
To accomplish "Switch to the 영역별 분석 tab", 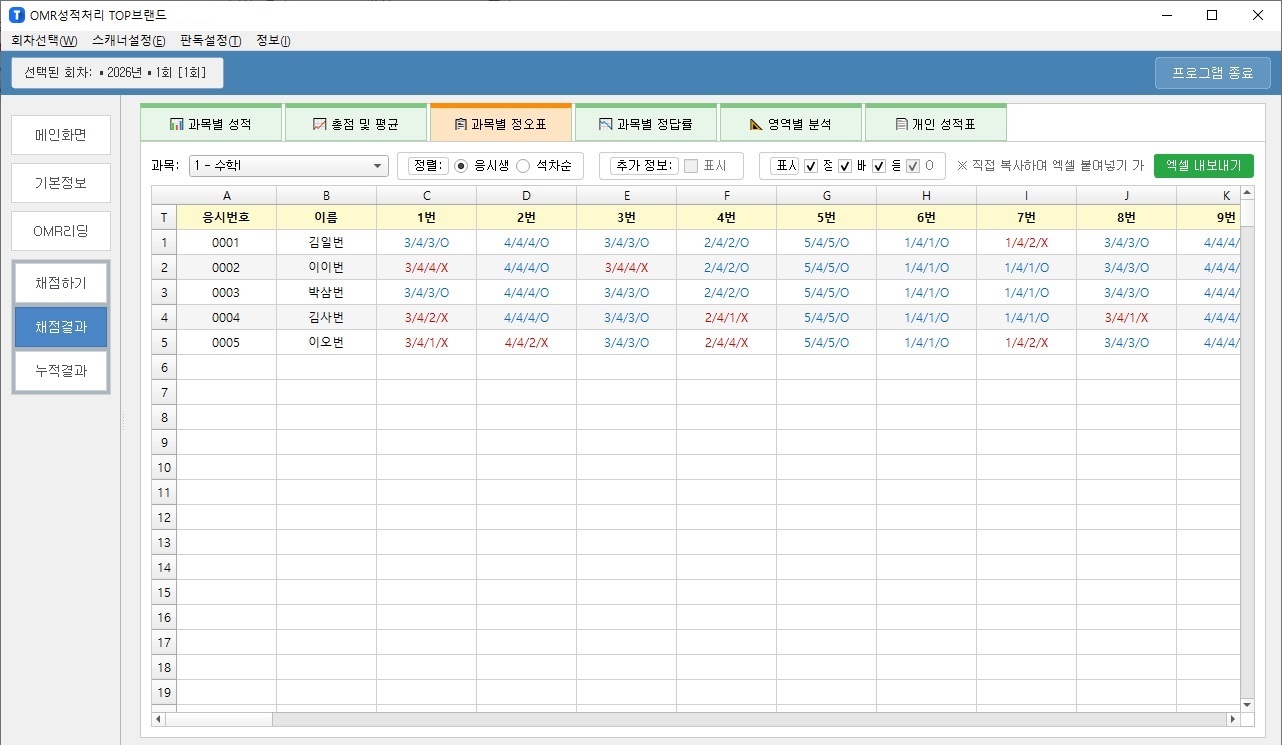I will click(x=791, y=124).
